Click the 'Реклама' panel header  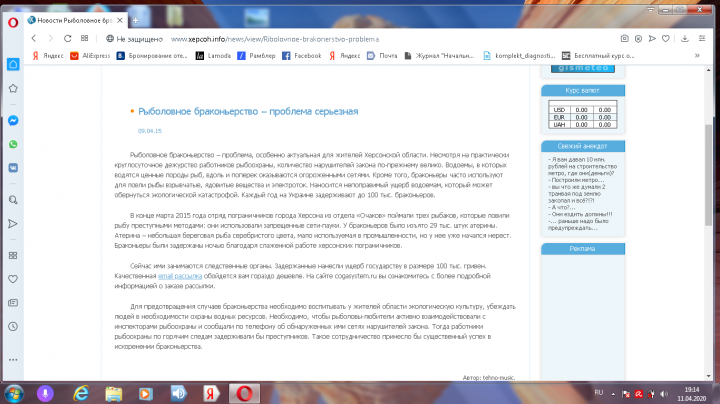click(x=583, y=249)
